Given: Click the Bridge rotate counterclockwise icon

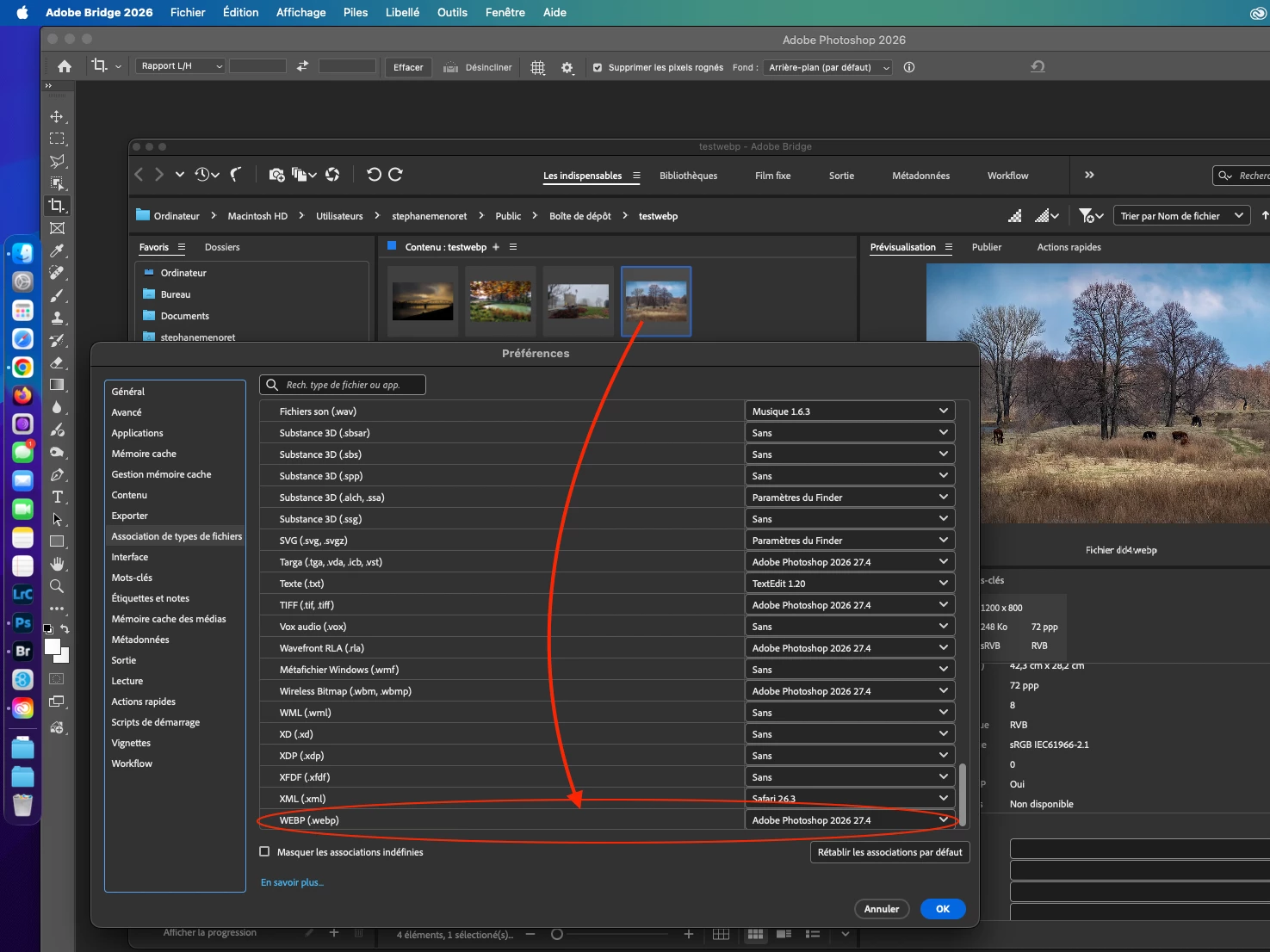Looking at the screenshot, I should coord(374,175).
